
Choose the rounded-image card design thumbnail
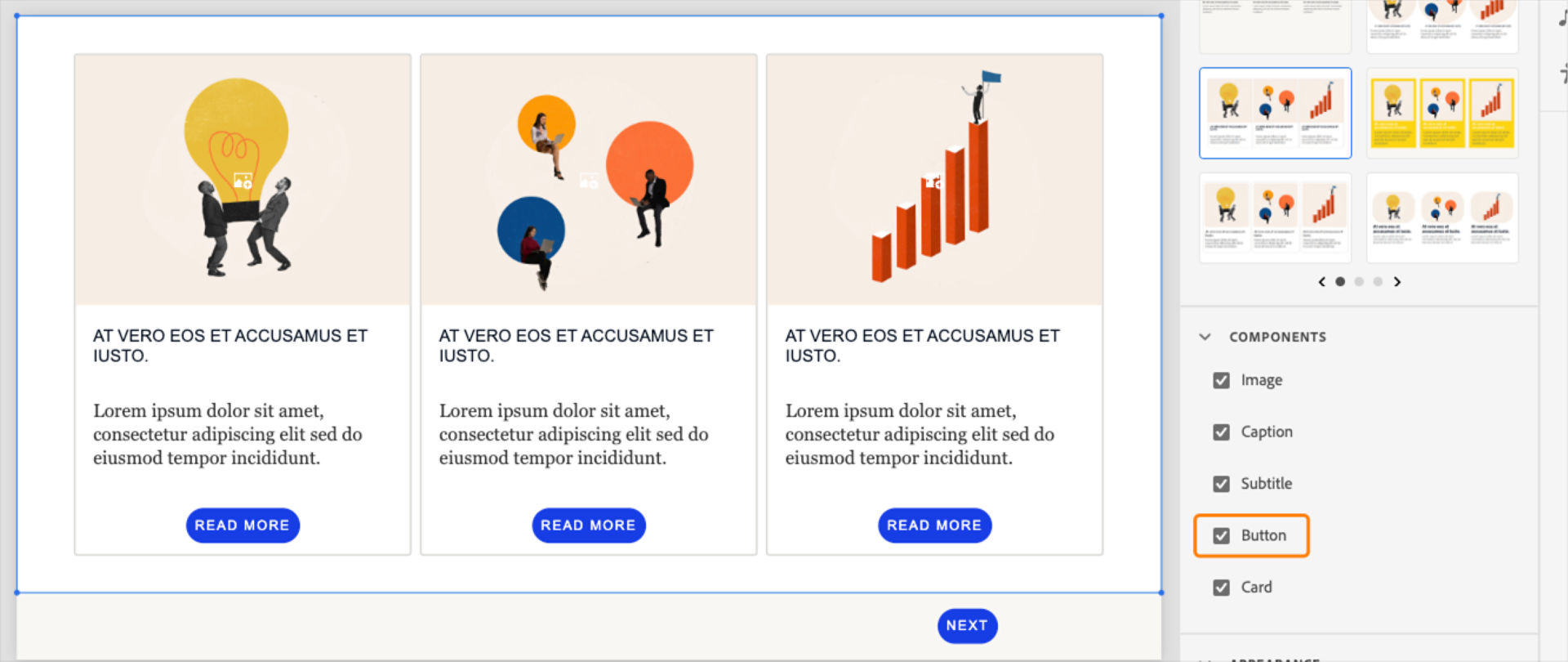pos(1442,217)
